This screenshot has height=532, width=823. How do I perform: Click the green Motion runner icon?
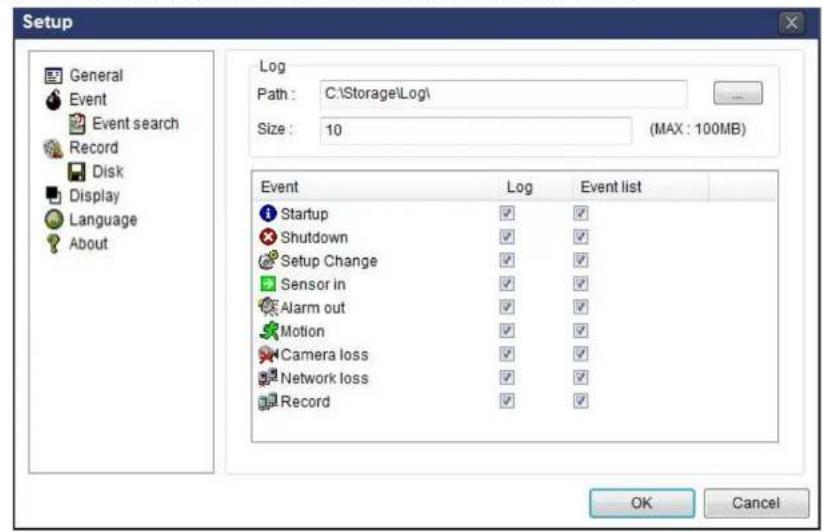click(268, 331)
